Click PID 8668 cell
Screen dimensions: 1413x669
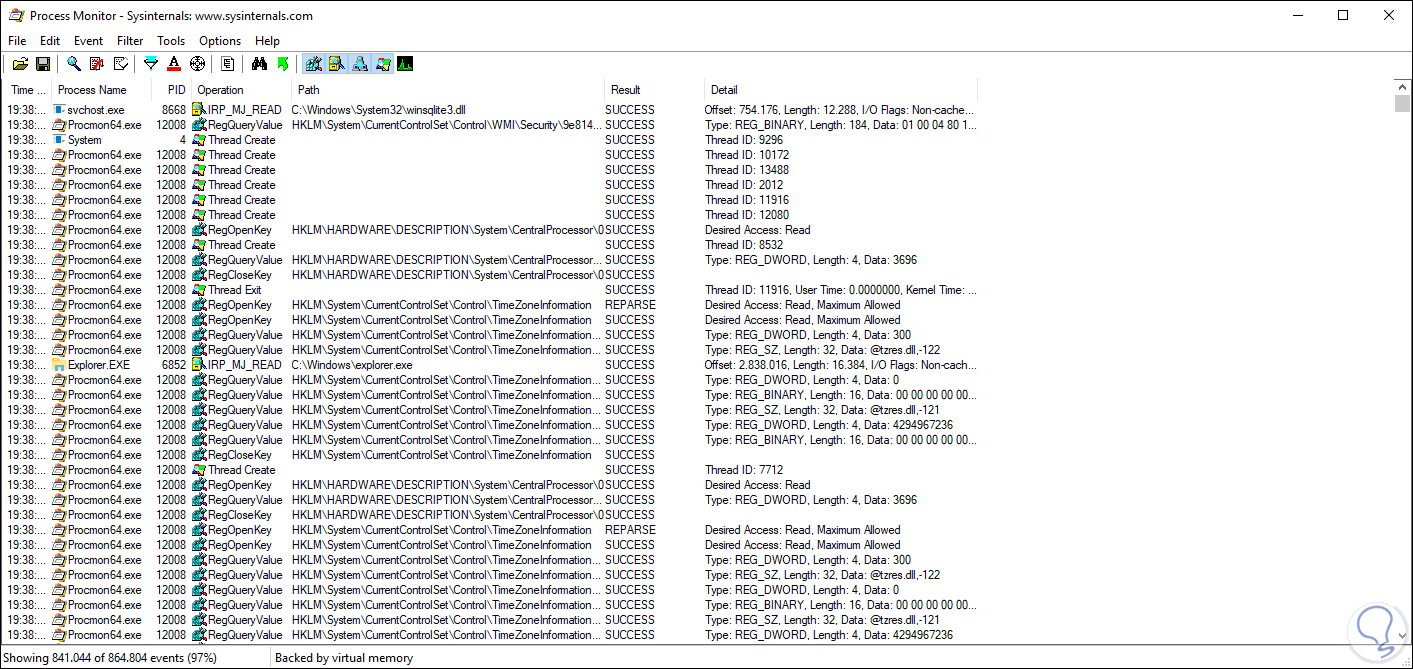pos(174,110)
